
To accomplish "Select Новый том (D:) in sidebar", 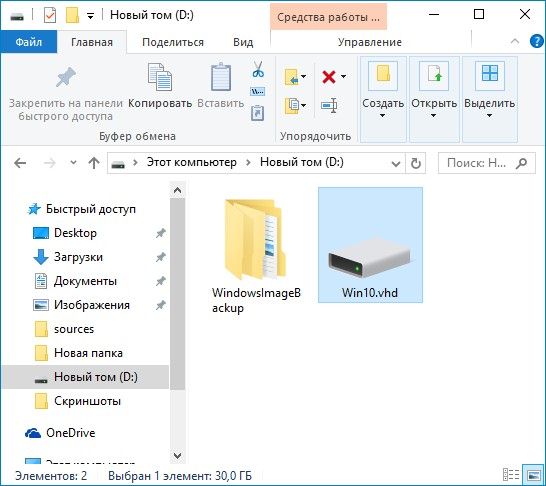I will tap(85, 377).
